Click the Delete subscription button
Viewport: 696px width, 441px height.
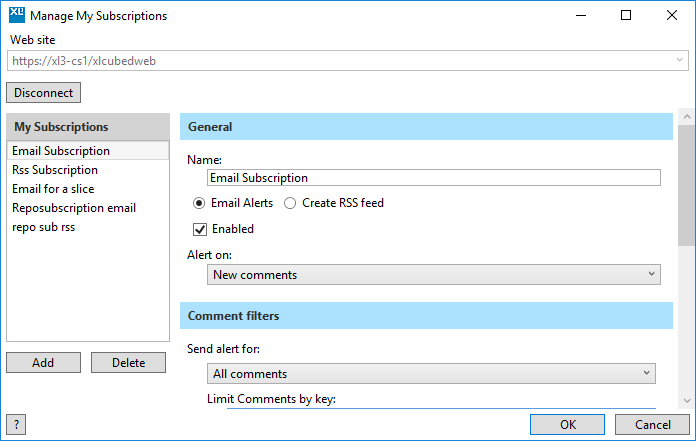point(128,362)
